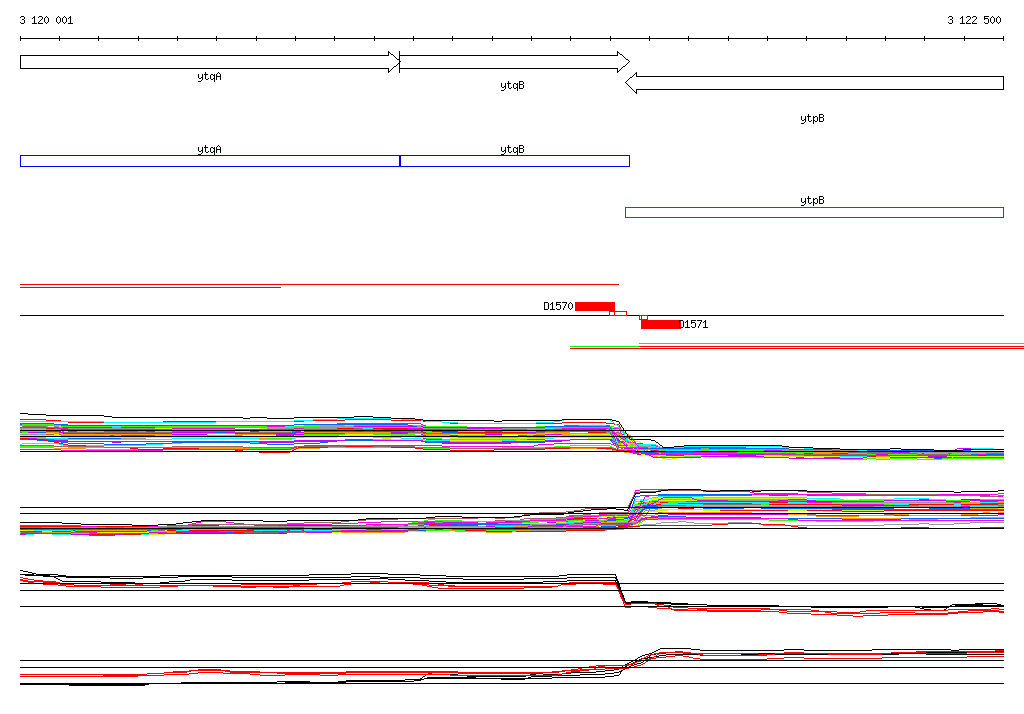Click the D1570 label
The image size is (1024, 714).
558,306
